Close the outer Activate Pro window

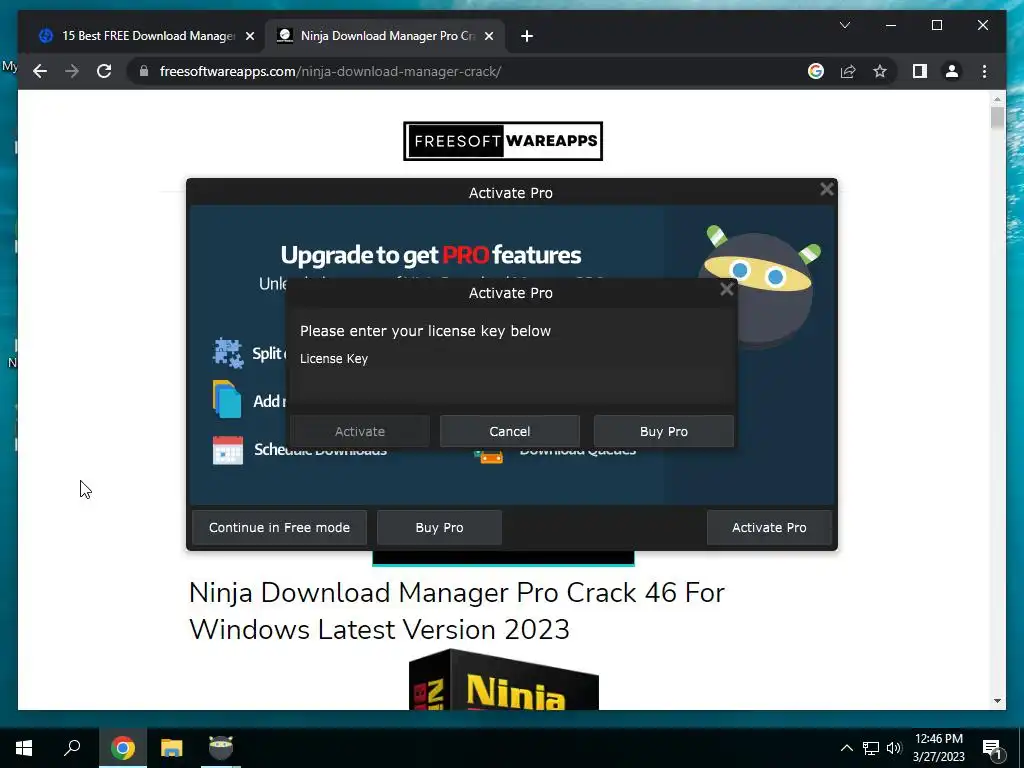click(827, 189)
